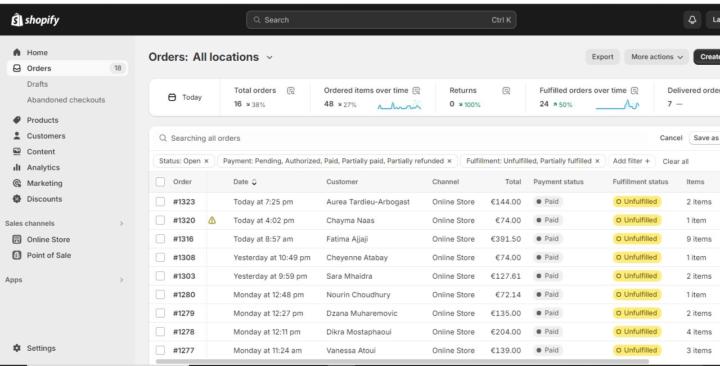Click the date Yesterday at 10:49 pm
The image size is (720, 366).
(x=272, y=258)
